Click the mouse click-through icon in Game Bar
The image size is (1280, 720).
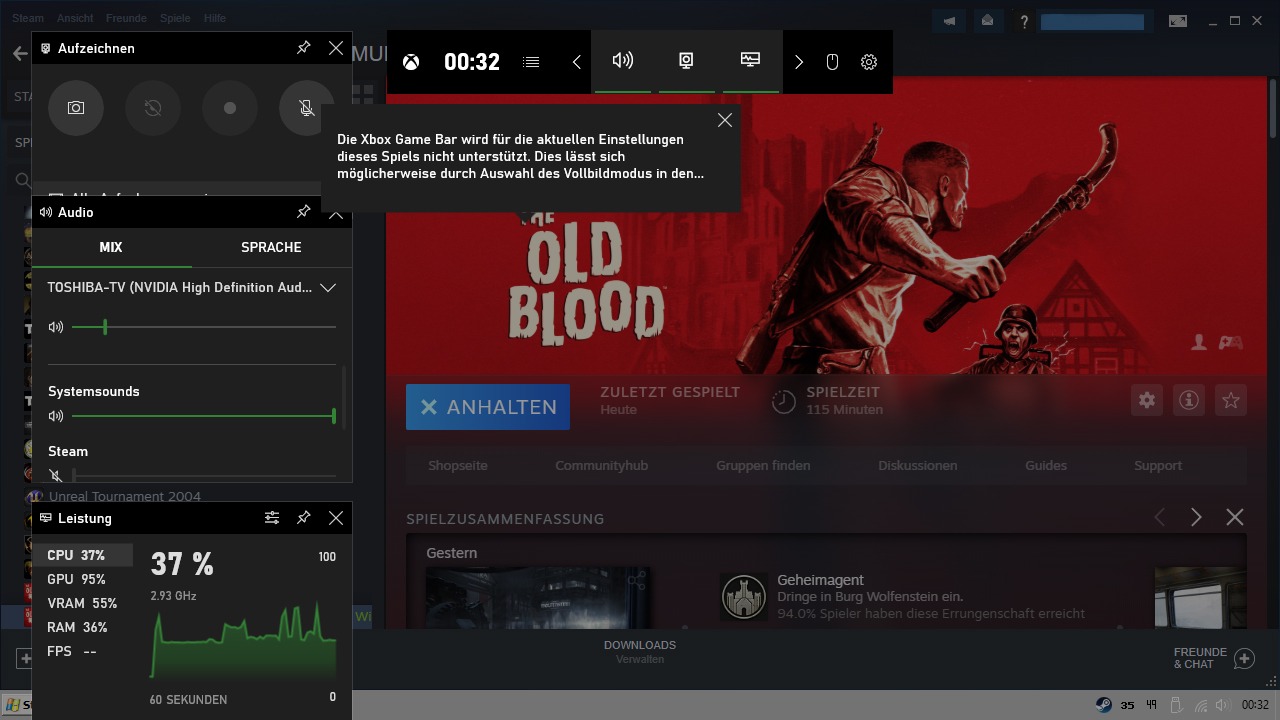pyautogui.click(x=832, y=62)
